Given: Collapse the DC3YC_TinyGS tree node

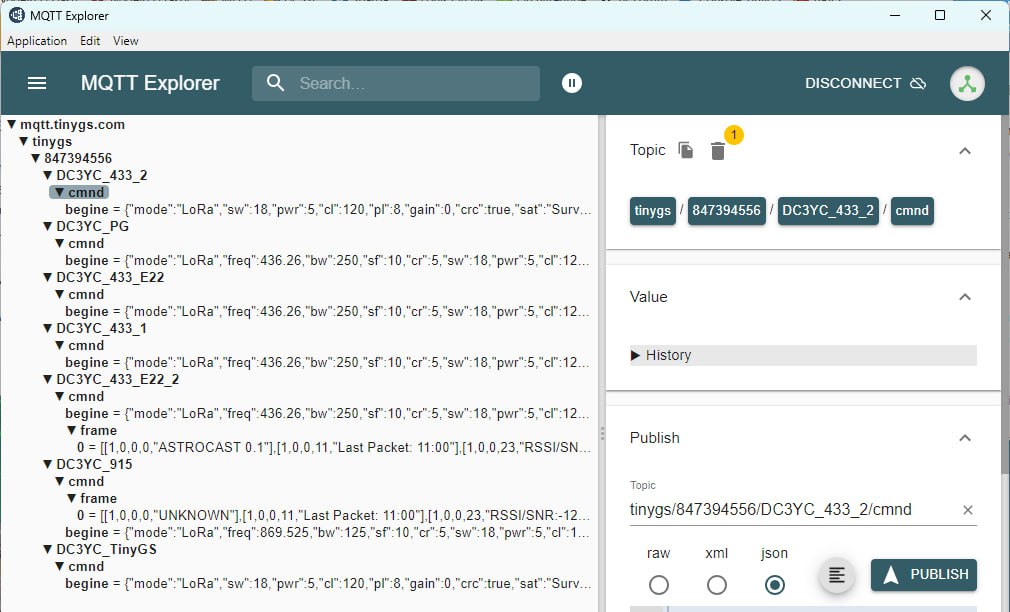Looking at the screenshot, I should click(x=48, y=549).
